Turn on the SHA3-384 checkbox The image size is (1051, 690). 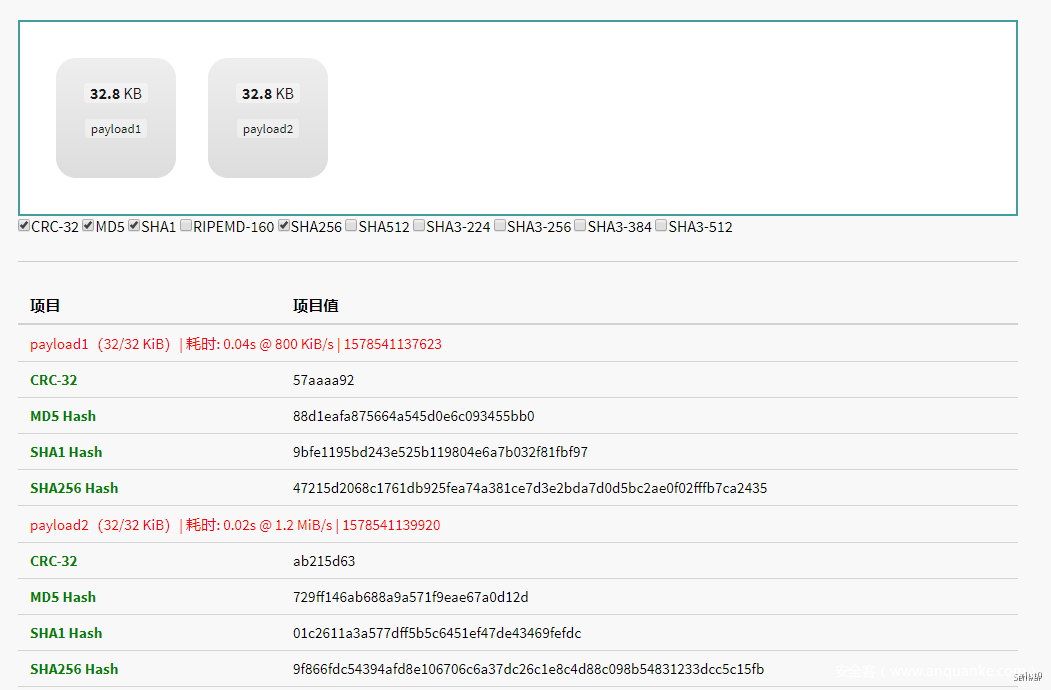pyautogui.click(x=580, y=226)
